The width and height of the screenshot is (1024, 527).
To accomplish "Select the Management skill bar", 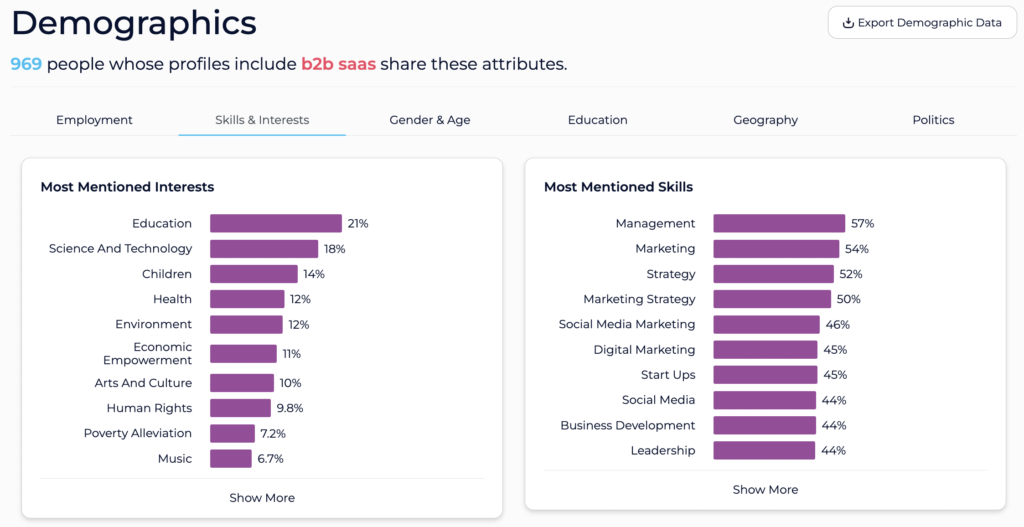I will [x=779, y=223].
